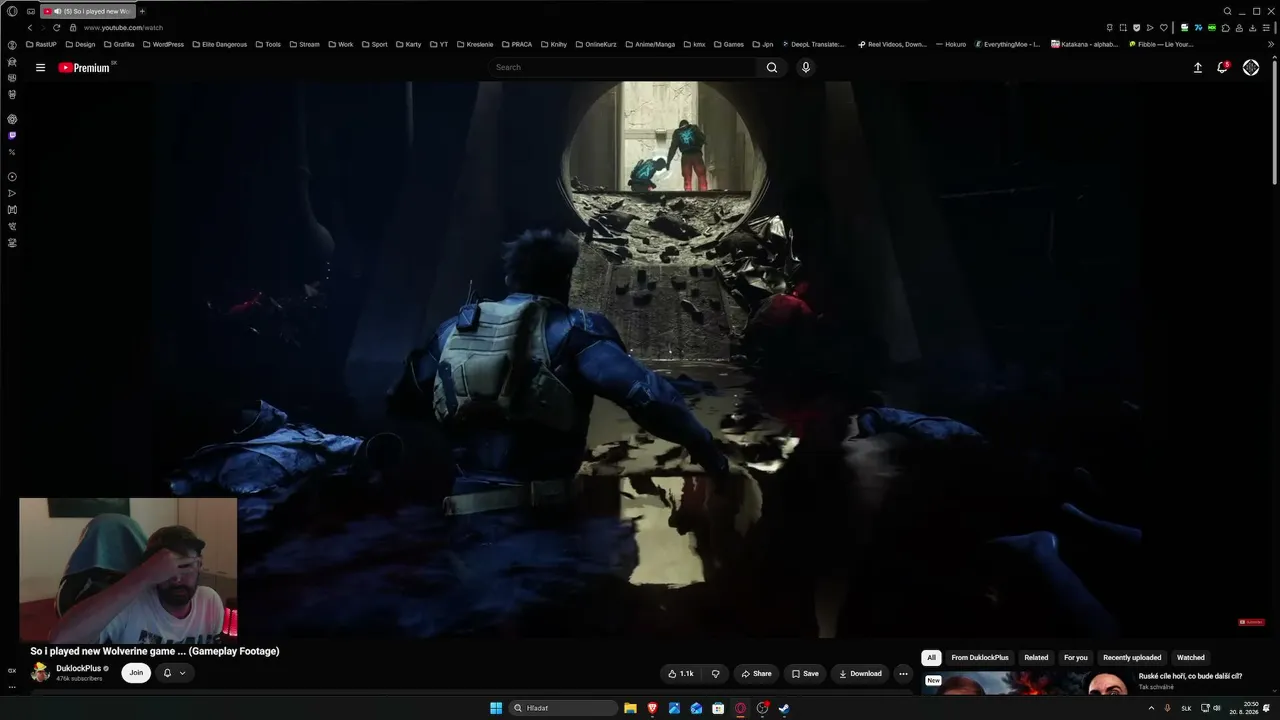
Task: Like the video with 1.1k likes
Action: (x=681, y=674)
